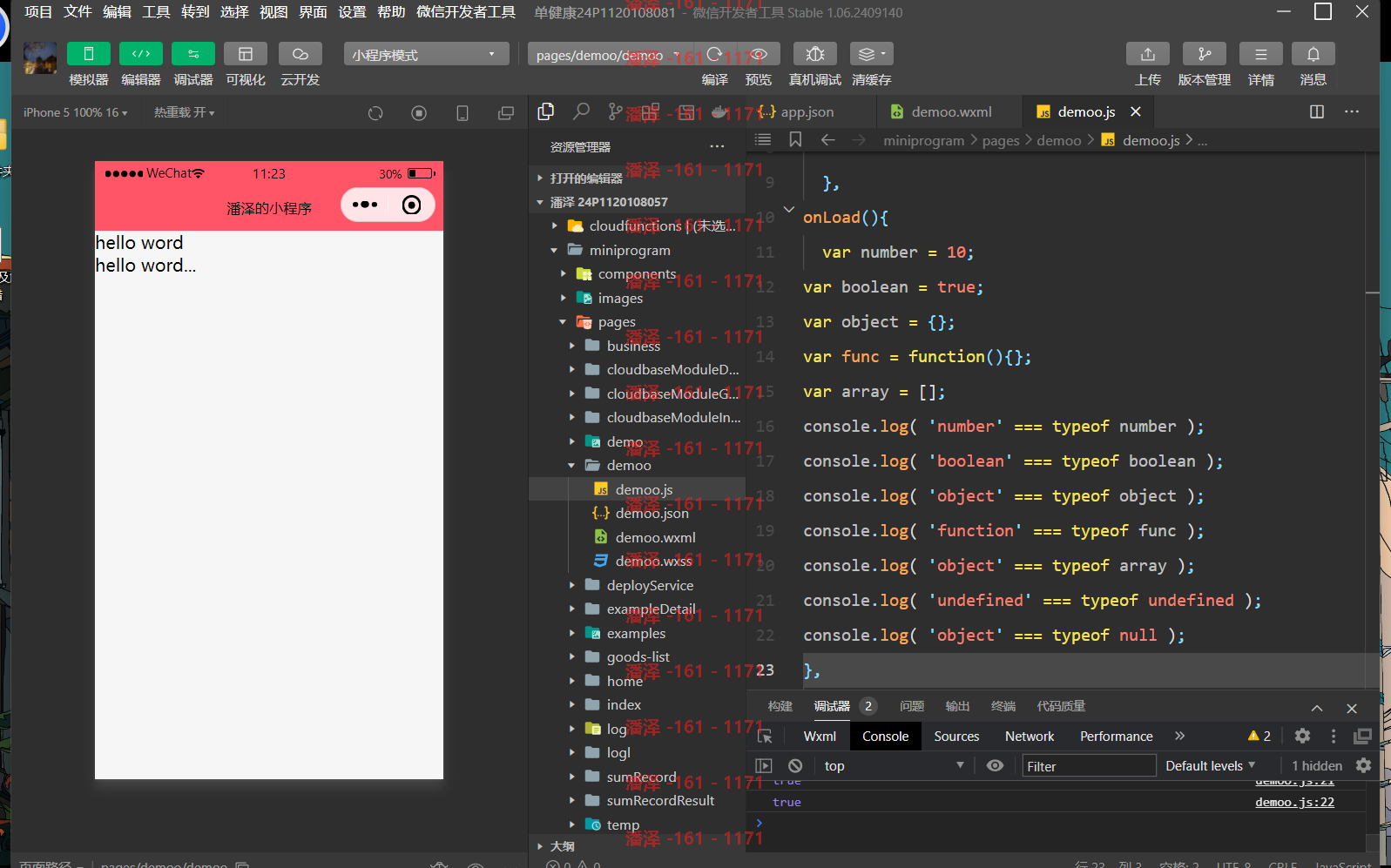Screen dimensions: 1391x868
Task: Toggle the editor panel button
Action: pyautogui.click(x=141, y=54)
